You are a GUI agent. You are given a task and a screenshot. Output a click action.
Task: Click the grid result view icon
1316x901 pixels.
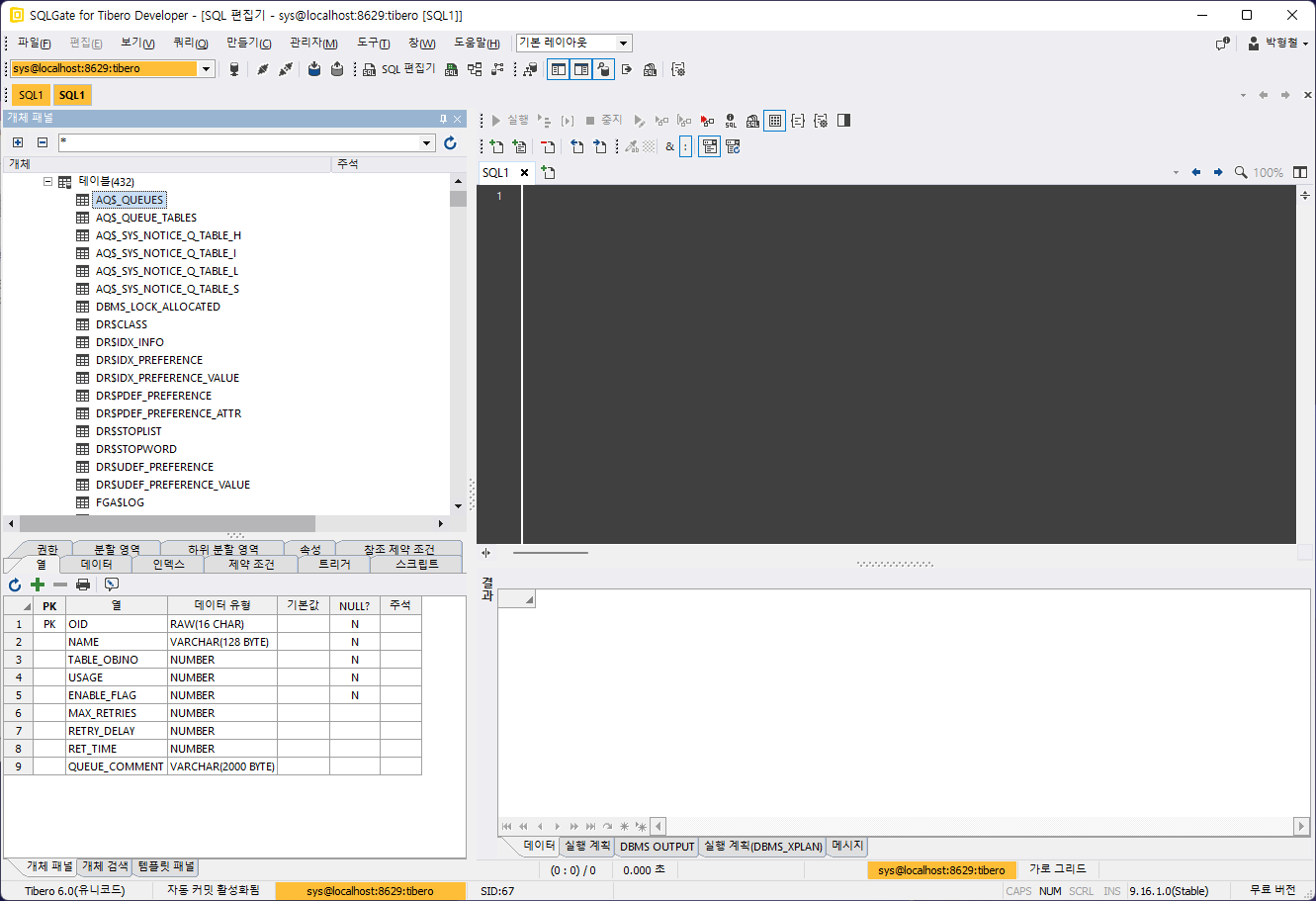775,121
